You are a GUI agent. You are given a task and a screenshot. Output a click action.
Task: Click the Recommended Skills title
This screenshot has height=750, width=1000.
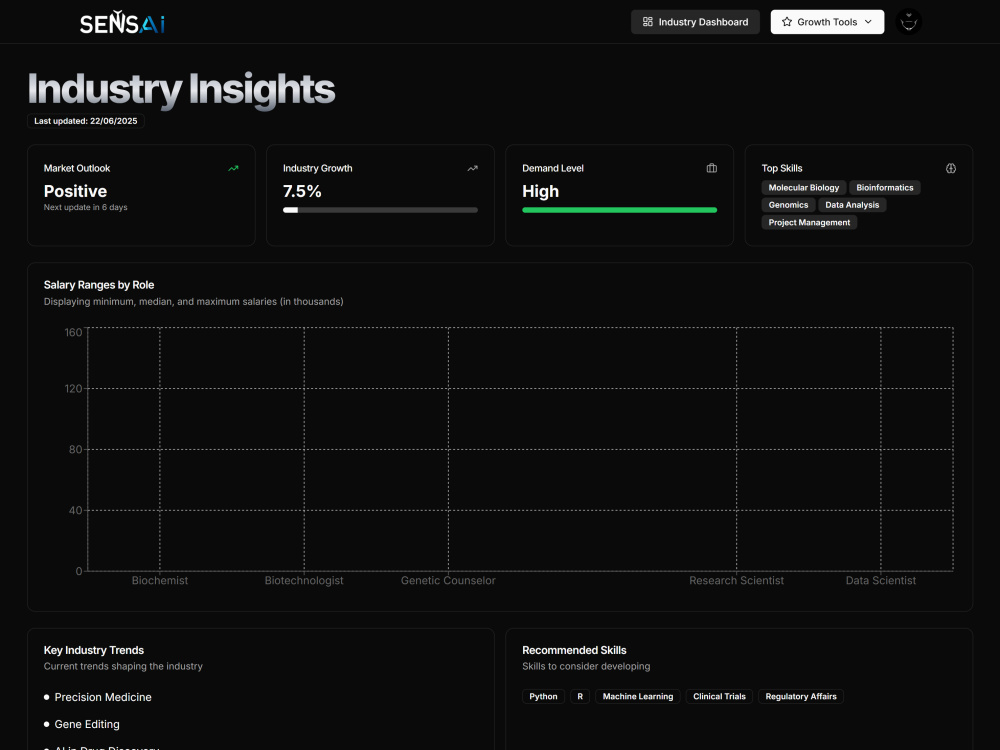[574, 650]
